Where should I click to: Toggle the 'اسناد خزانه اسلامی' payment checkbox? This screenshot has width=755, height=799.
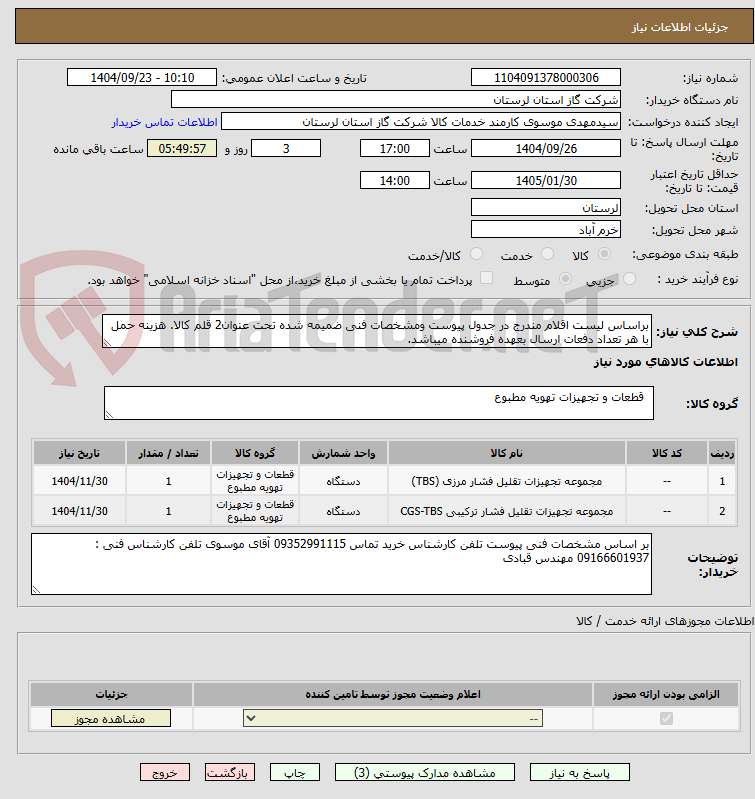[x=487, y=280]
